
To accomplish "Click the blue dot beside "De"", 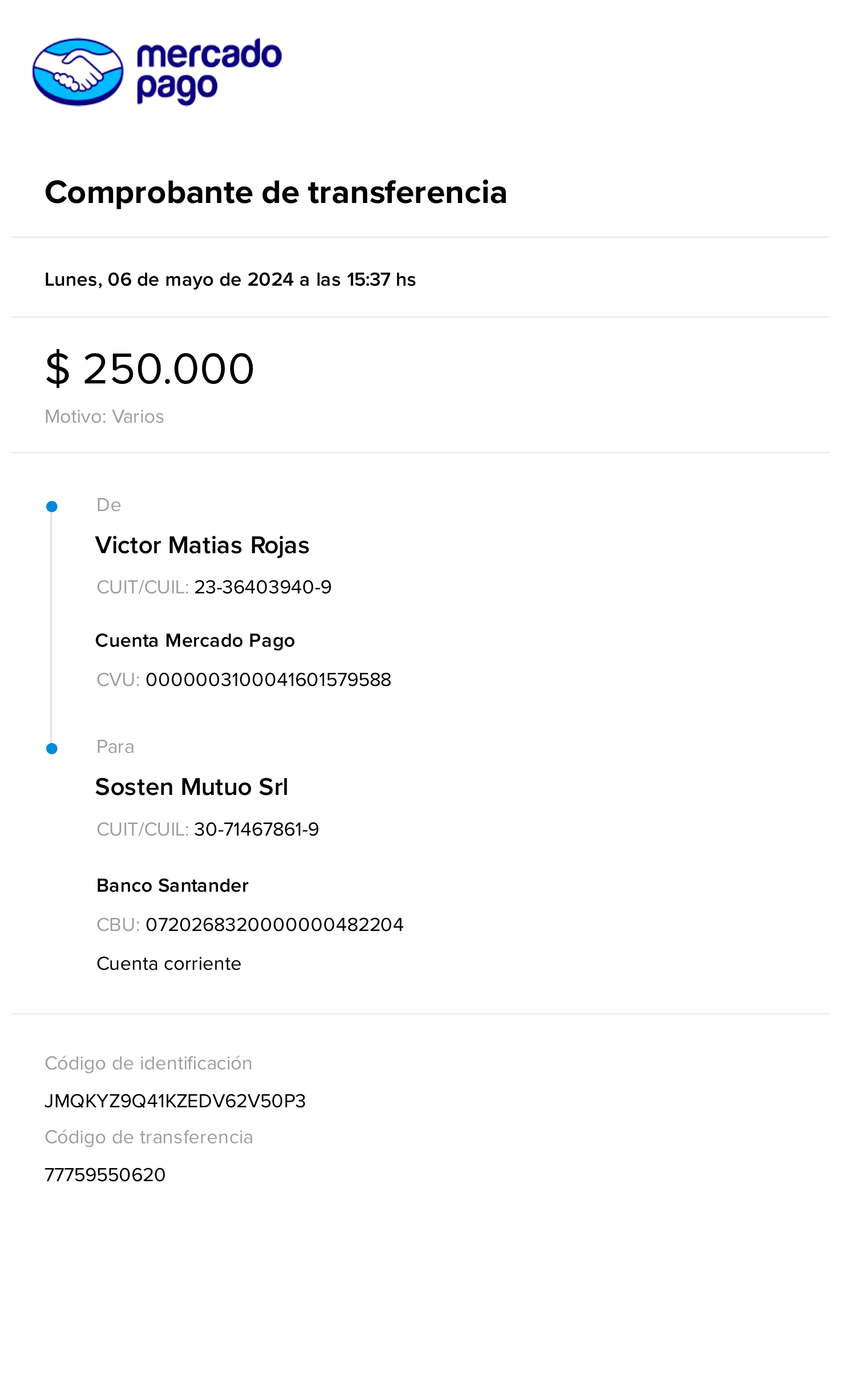I will coord(51,506).
